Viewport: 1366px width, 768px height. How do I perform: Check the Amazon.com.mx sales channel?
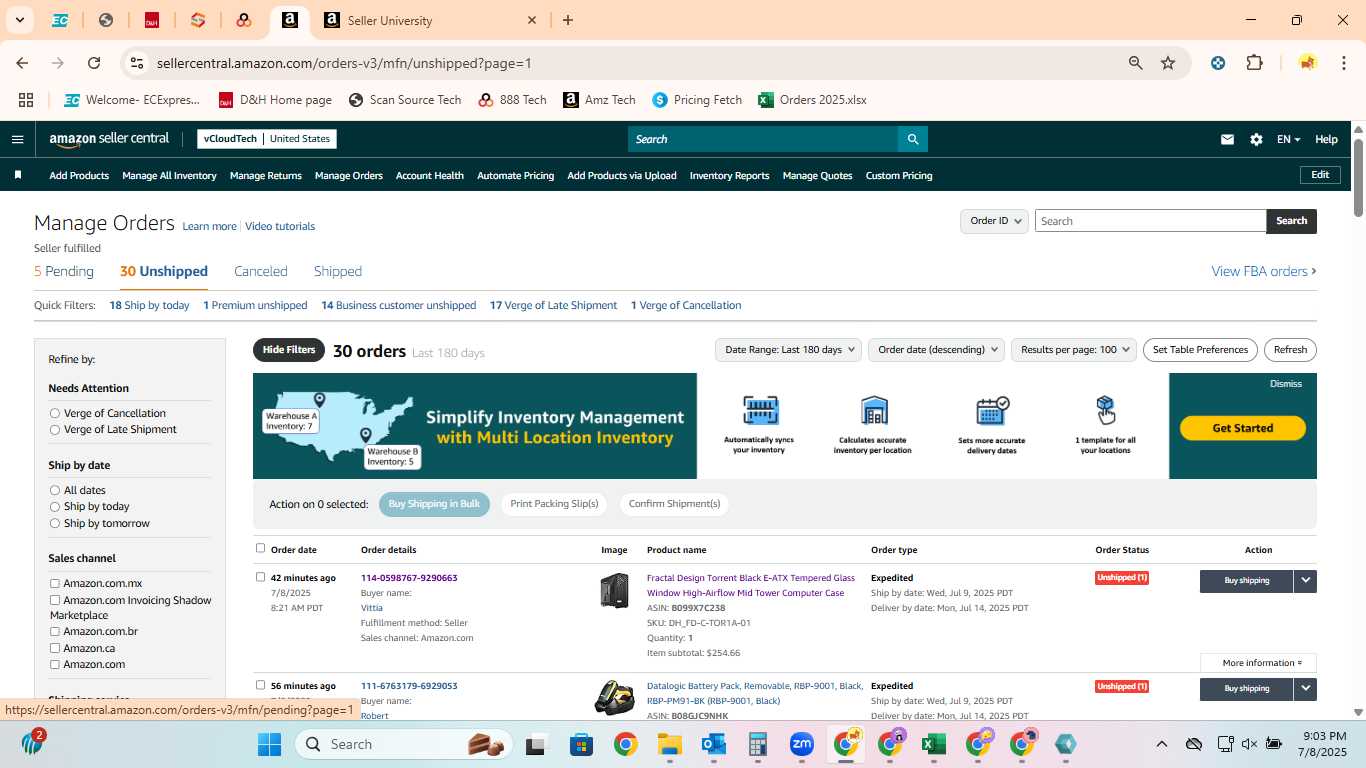coord(55,583)
